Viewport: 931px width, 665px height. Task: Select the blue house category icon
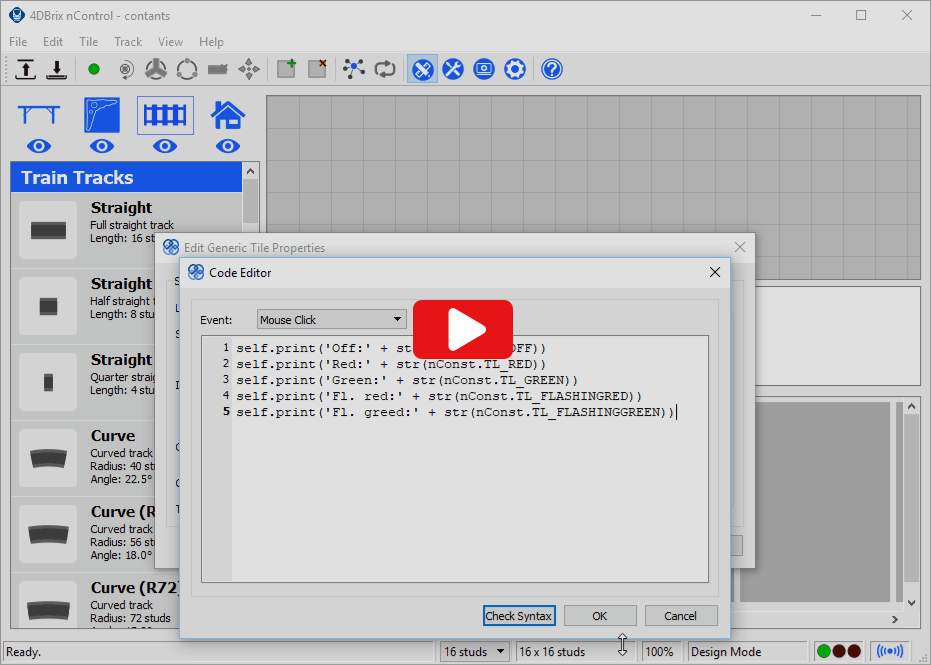(x=228, y=115)
